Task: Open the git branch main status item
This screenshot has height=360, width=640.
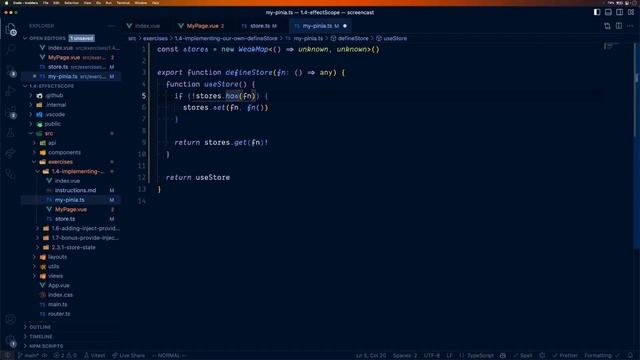Action: click(28, 356)
